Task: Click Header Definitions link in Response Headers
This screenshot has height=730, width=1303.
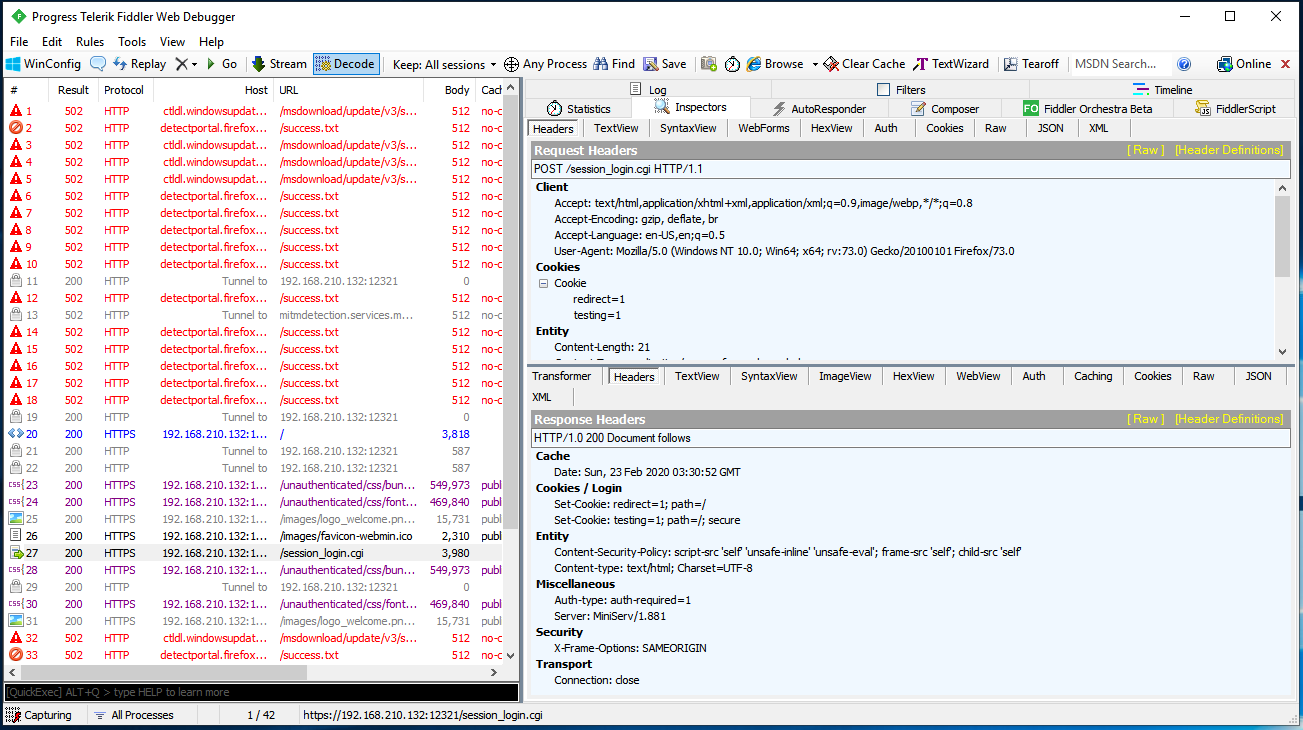Action: pos(1229,419)
